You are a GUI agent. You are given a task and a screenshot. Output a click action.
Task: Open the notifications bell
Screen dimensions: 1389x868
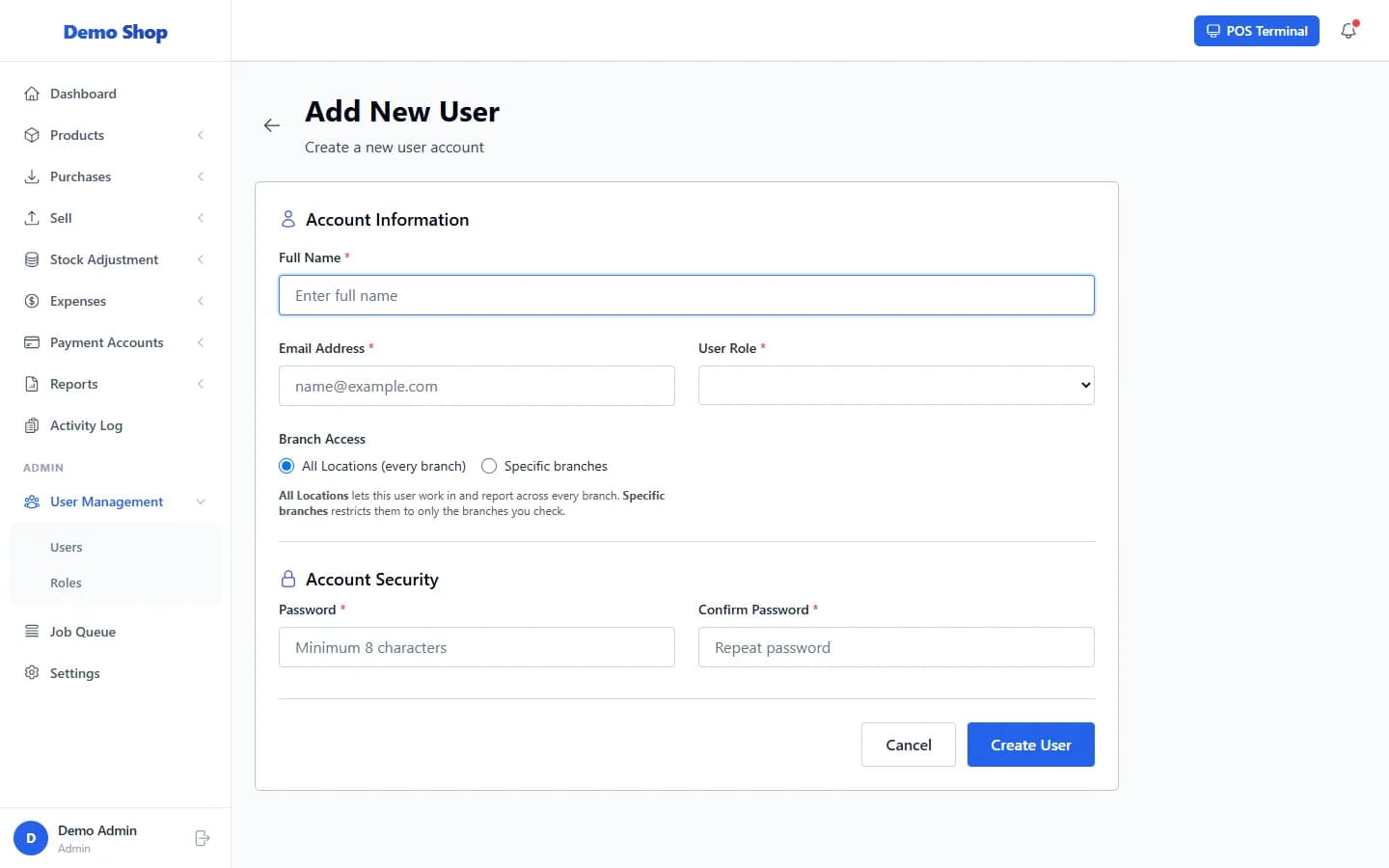tap(1348, 31)
